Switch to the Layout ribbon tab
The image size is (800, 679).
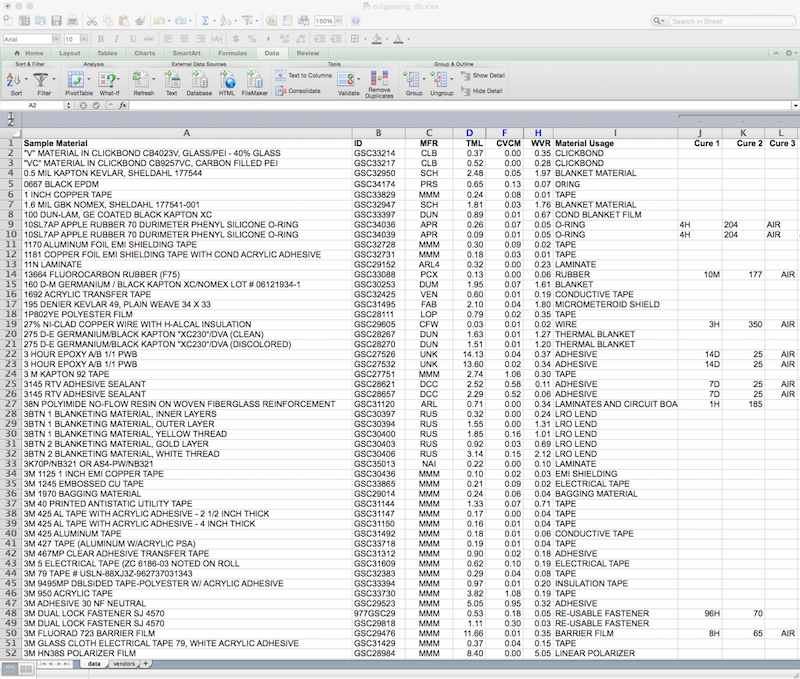coord(69,53)
